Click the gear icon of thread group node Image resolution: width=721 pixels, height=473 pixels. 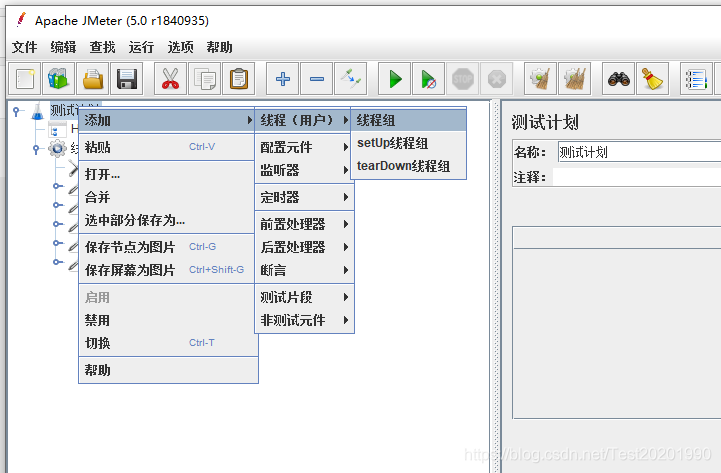coord(57,148)
